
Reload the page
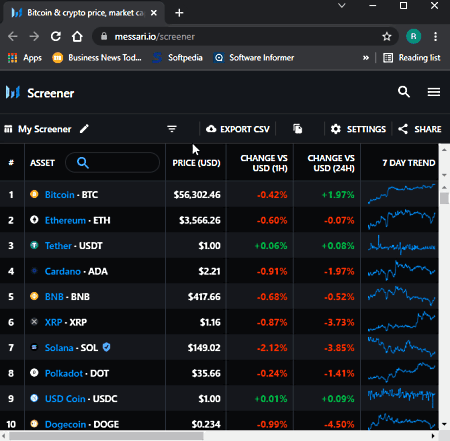pos(56,36)
